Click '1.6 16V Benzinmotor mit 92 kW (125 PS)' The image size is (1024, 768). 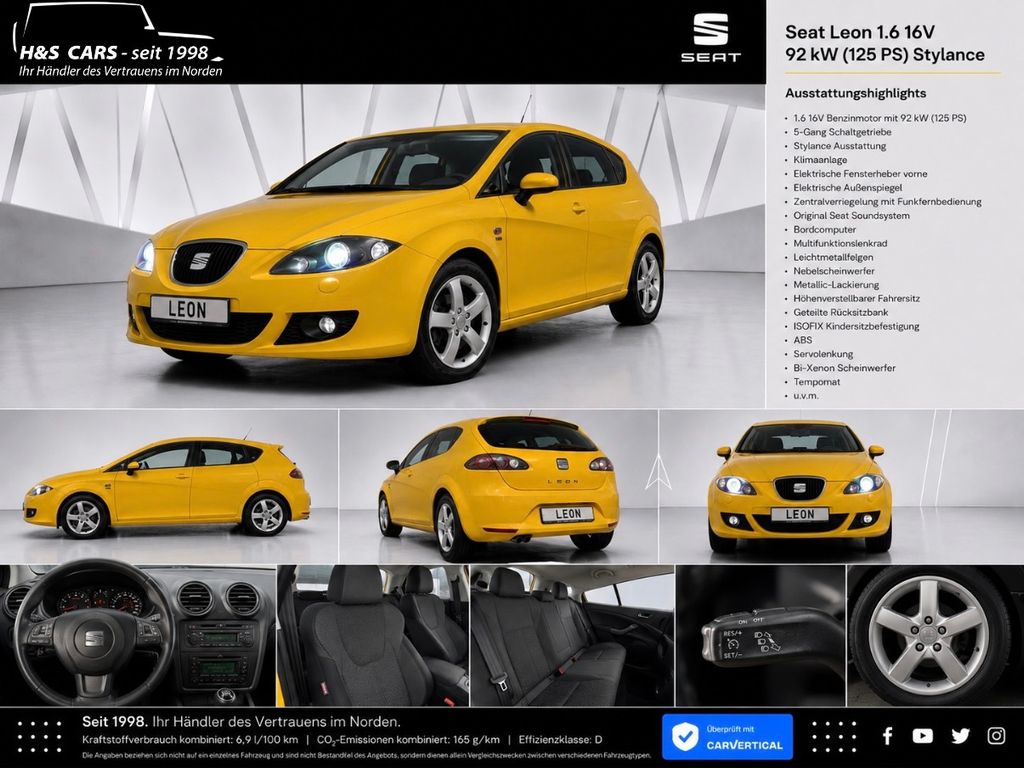click(x=880, y=118)
